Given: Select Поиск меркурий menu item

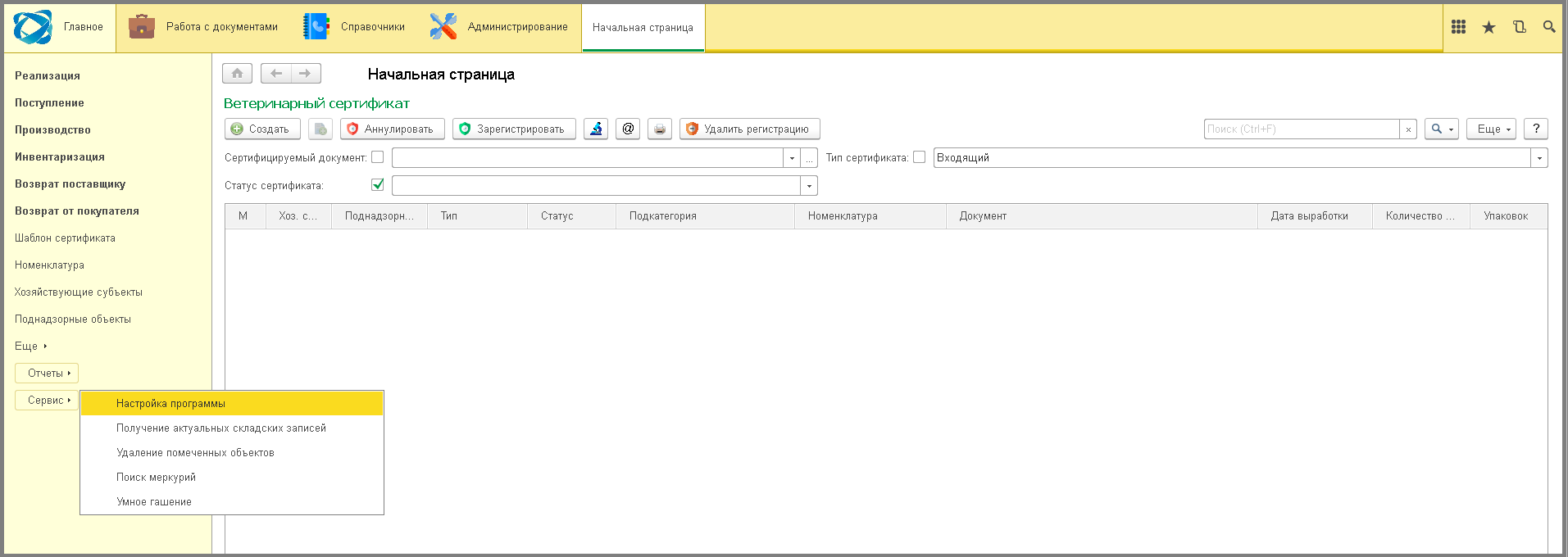Looking at the screenshot, I should coord(232,477).
